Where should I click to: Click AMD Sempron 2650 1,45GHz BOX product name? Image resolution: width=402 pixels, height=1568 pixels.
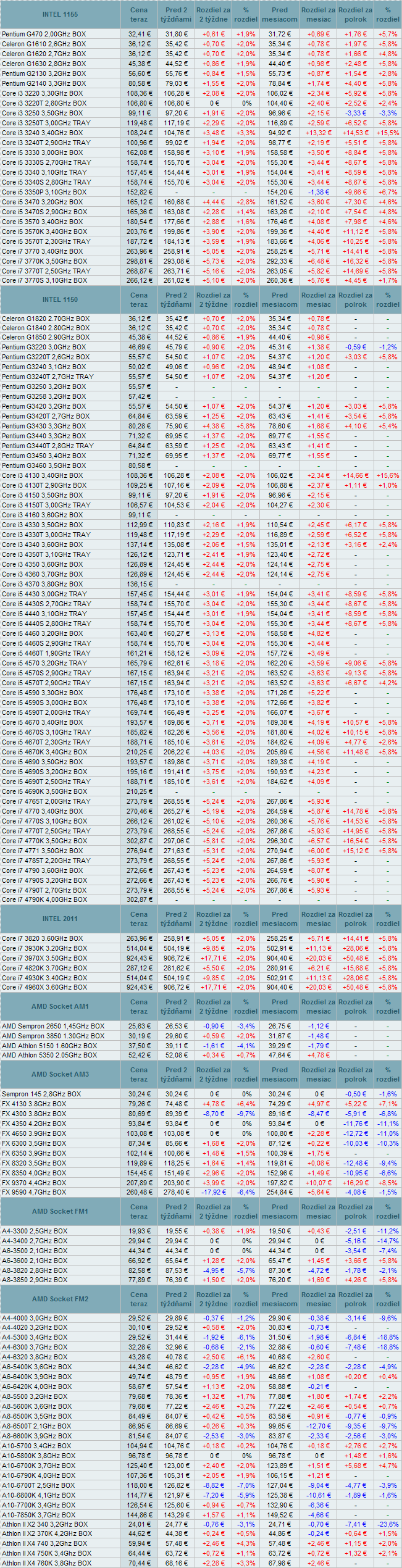(53, 1026)
